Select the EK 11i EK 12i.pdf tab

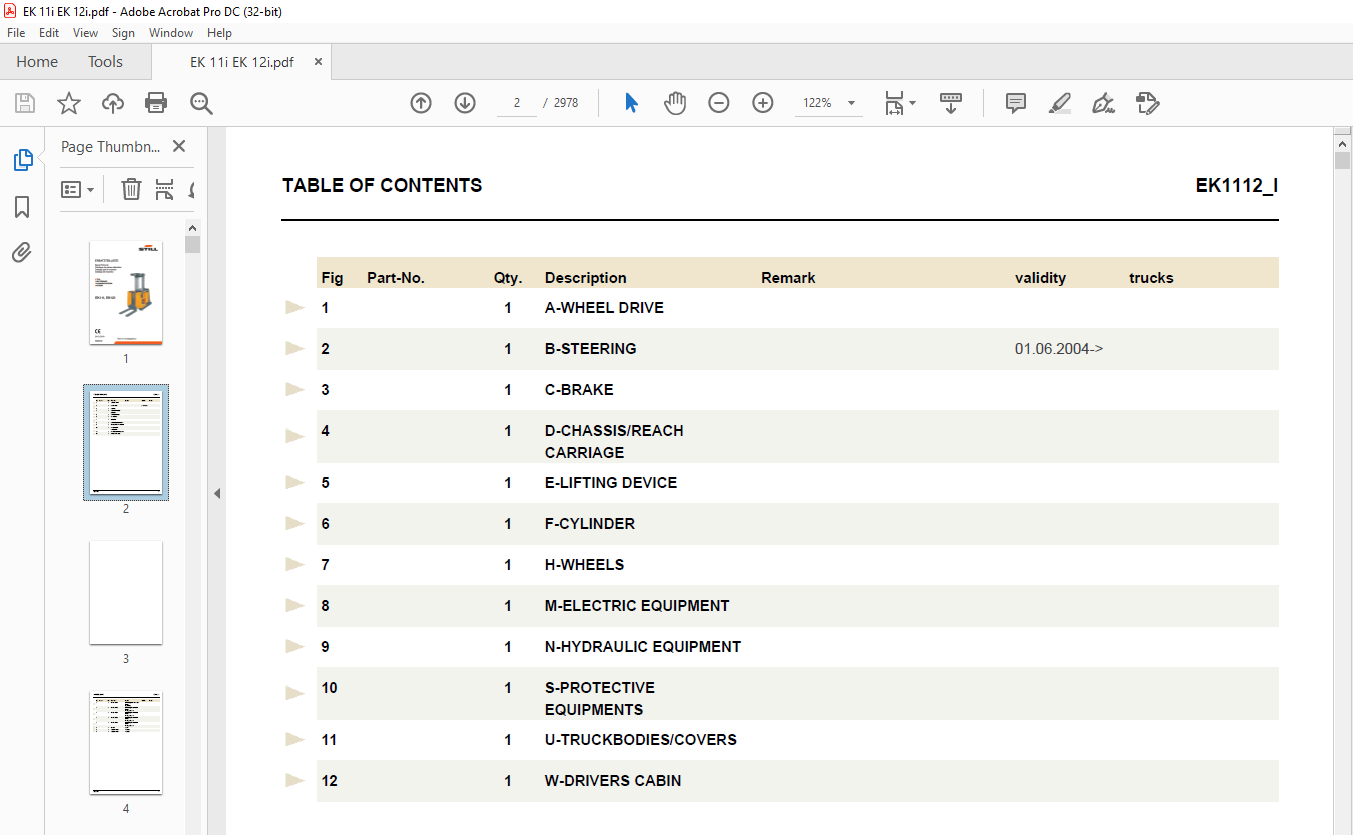pyautogui.click(x=242, y=62)
